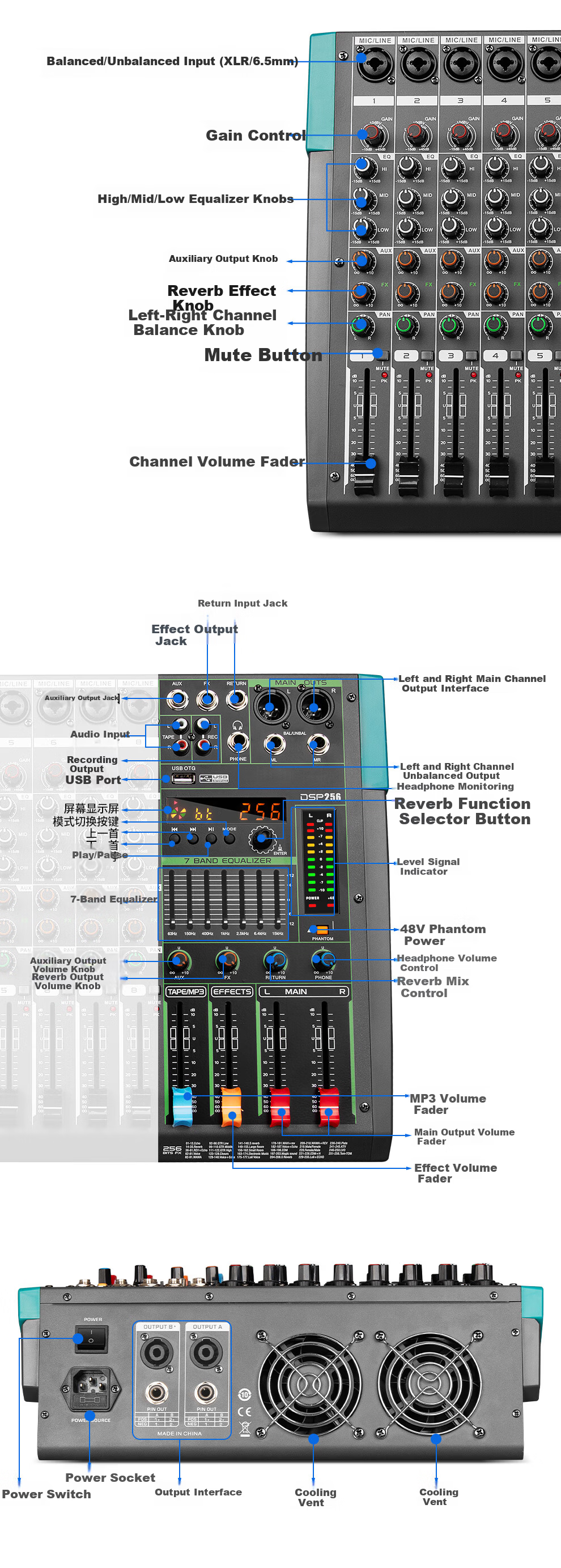Toggle the channel 2 mute button

coord(427,355)
